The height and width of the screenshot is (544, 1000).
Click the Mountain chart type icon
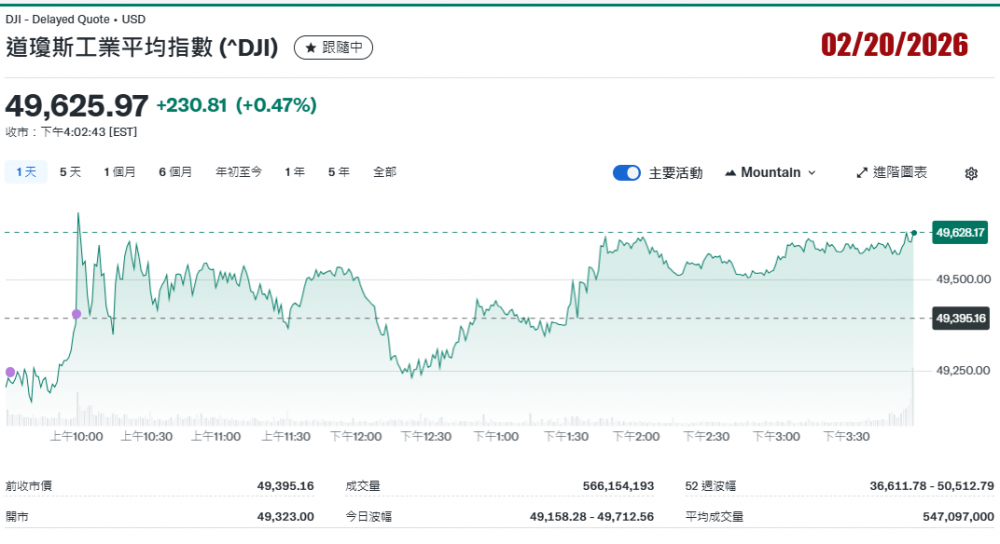click(730, 173)
